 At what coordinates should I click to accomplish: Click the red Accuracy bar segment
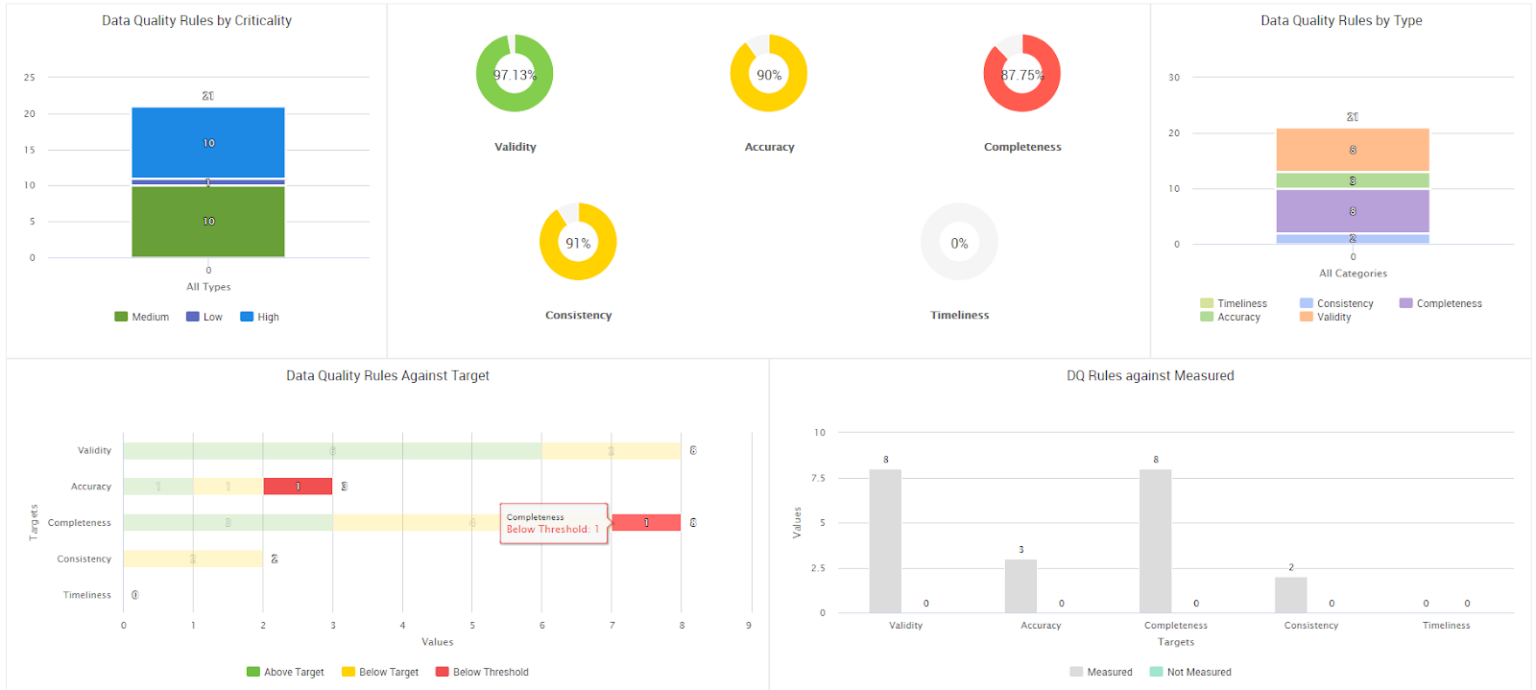pyautogui.click(x=297, y=486)
